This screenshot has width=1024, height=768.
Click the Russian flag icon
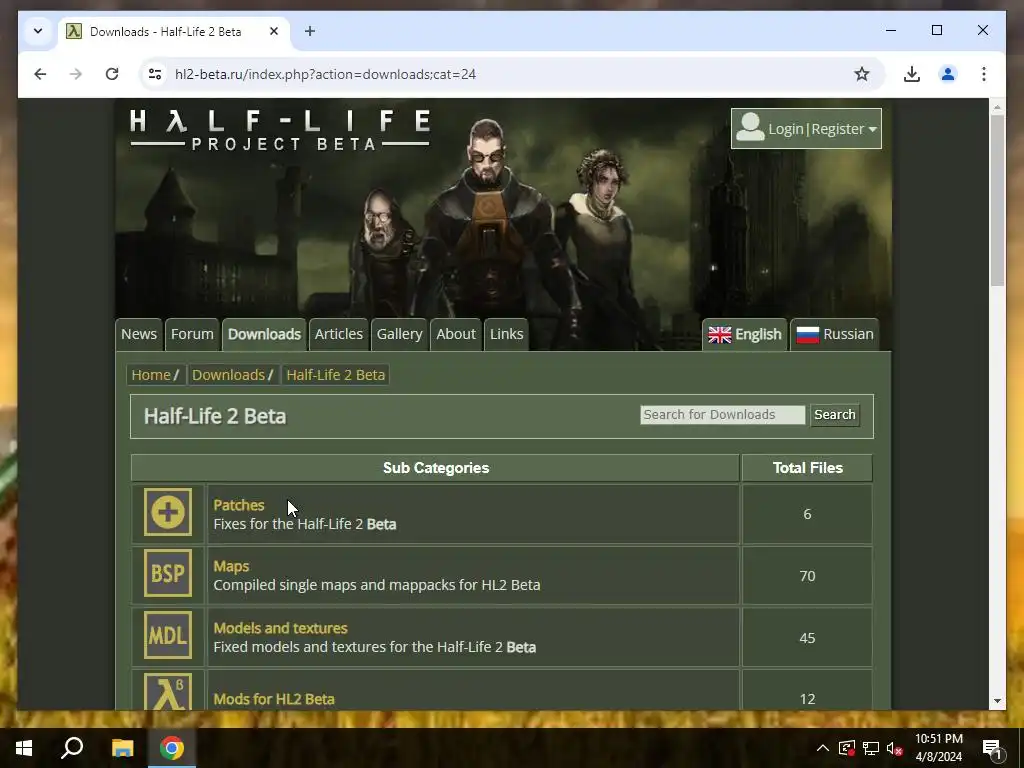pyautogui.click(x=808, y=335)
